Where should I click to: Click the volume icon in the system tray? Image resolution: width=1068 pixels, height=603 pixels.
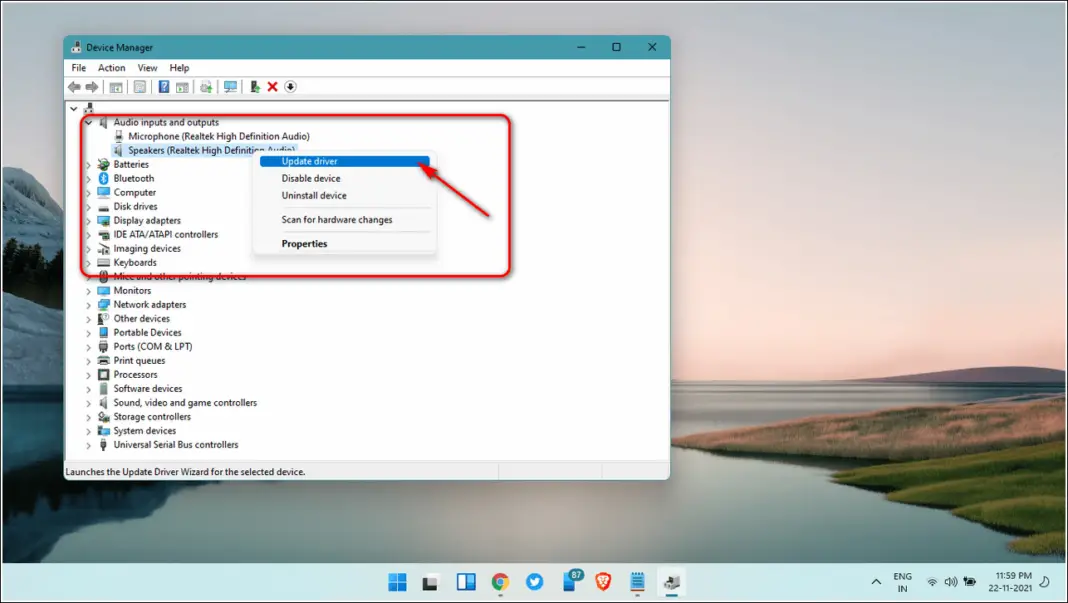[x=951, y=581]
